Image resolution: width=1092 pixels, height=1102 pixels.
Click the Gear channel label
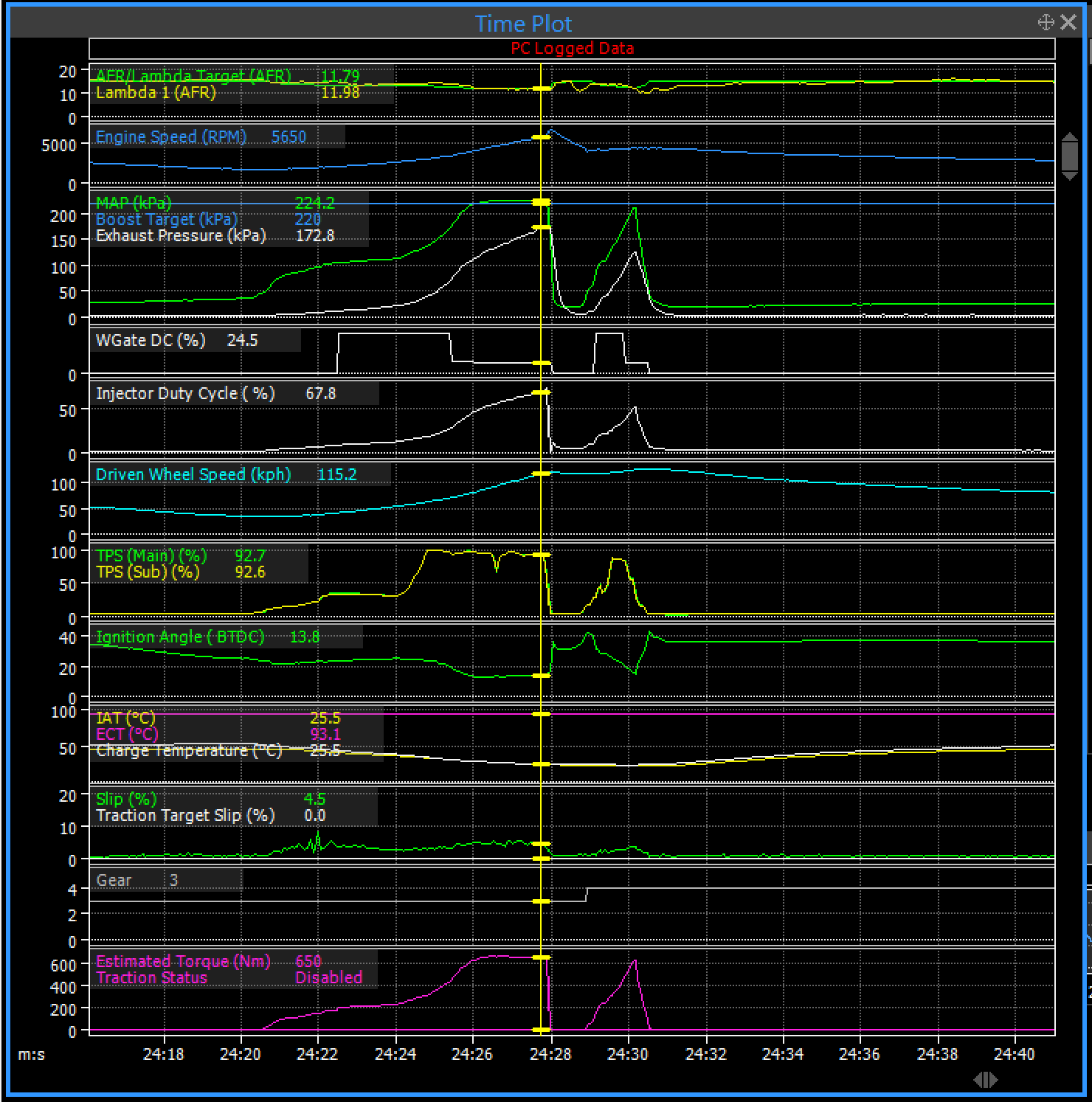[114, 880]
